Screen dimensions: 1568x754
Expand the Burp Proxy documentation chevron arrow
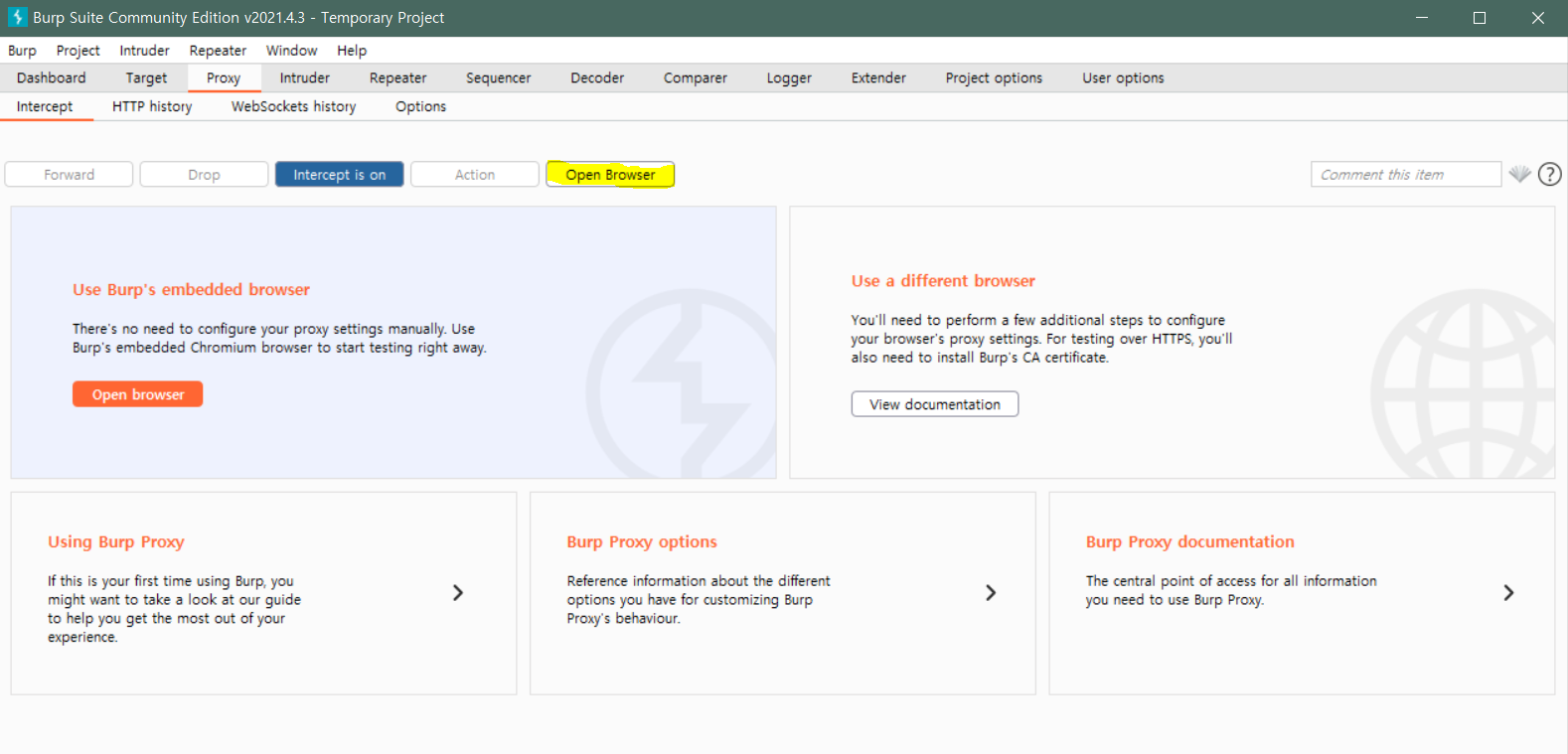click(1508, 592)
